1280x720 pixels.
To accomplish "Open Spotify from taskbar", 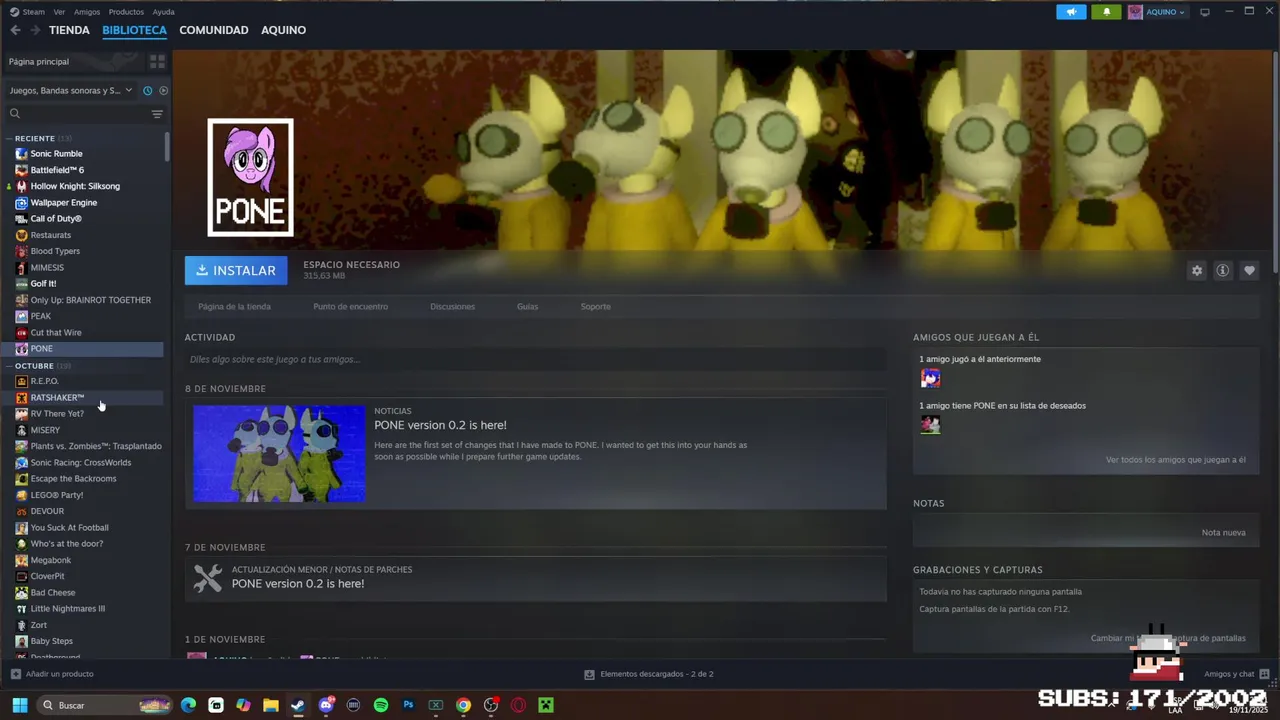I will [381, 705].
